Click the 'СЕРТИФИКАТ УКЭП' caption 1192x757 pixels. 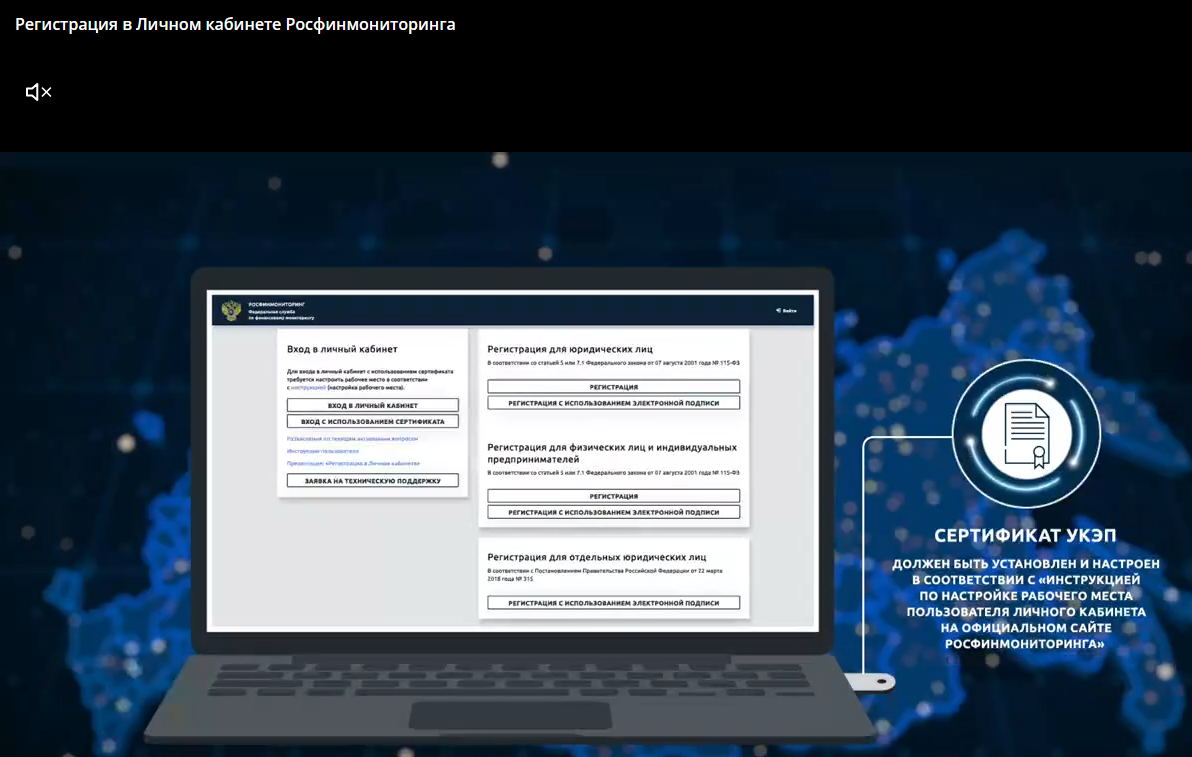1025,535
